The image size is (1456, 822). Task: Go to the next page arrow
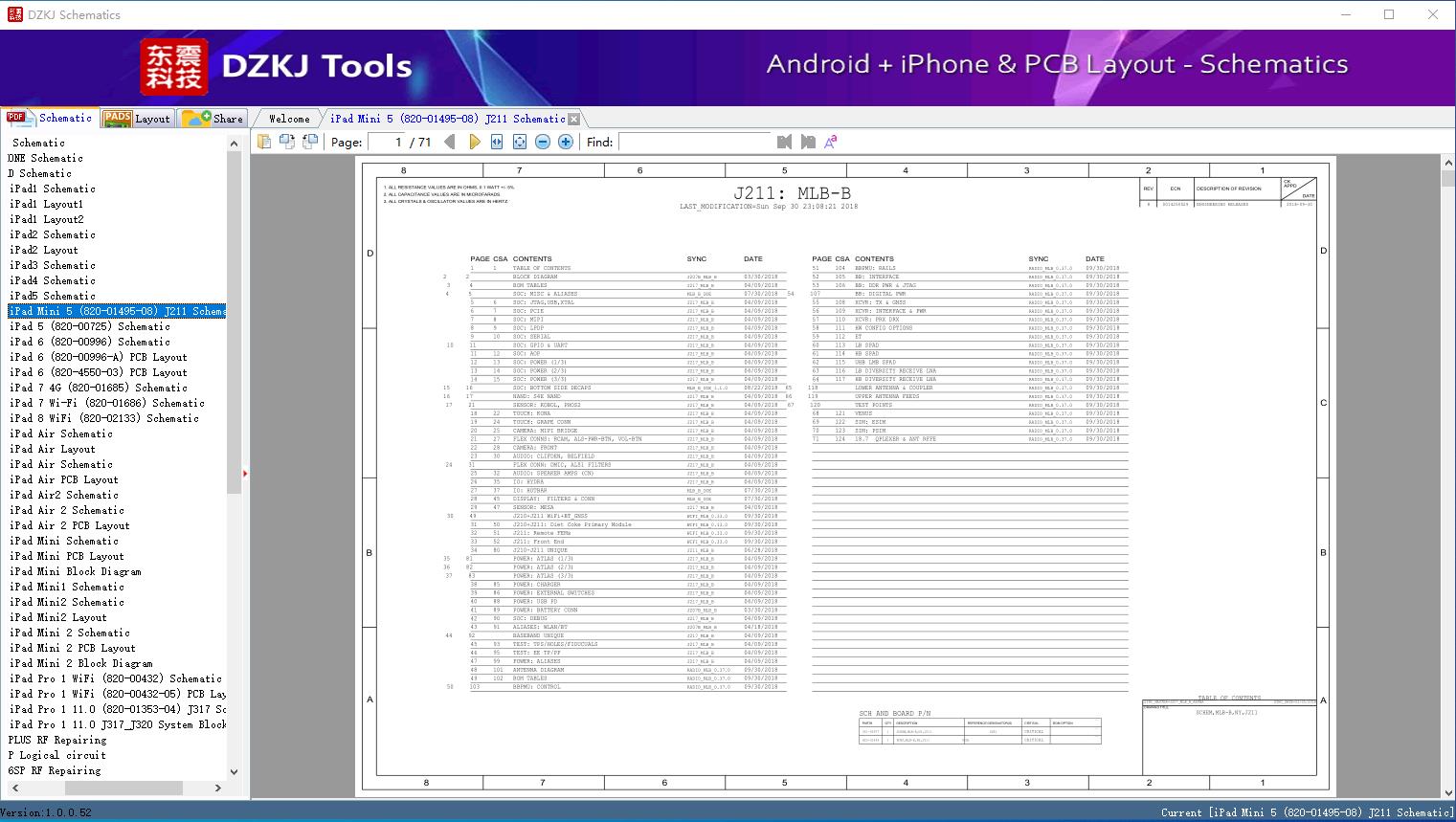pos(474,142)
